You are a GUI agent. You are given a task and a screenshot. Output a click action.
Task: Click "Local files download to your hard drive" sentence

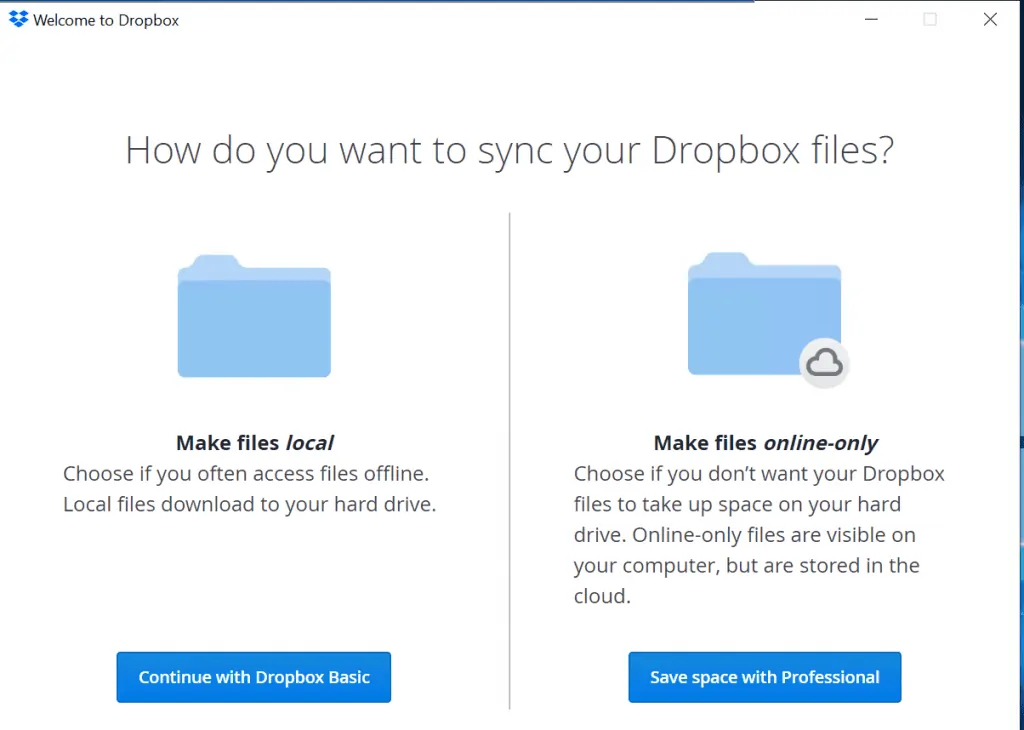249,504
